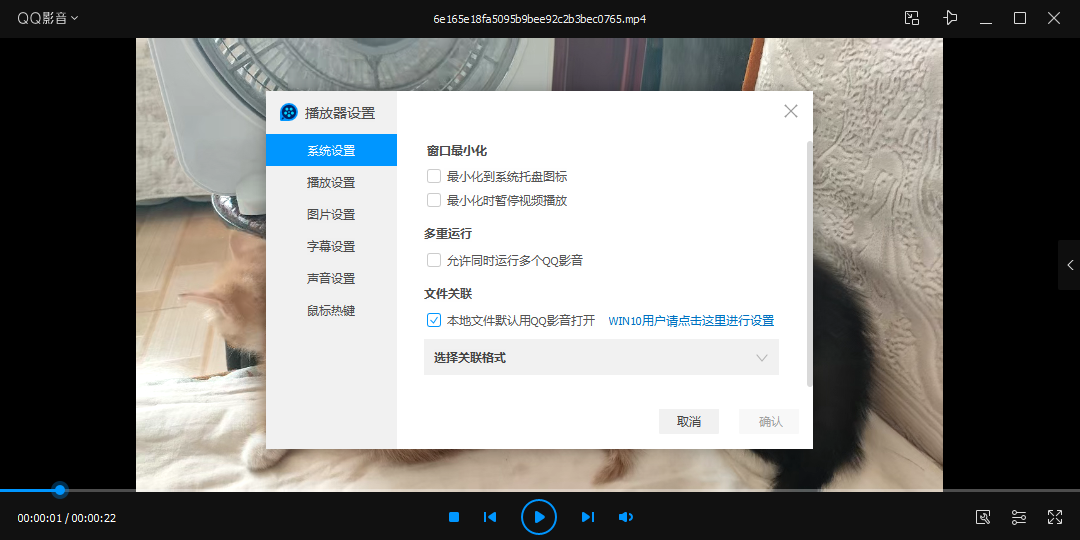
Task: Skip to next video
Action: tap(588, 517)
